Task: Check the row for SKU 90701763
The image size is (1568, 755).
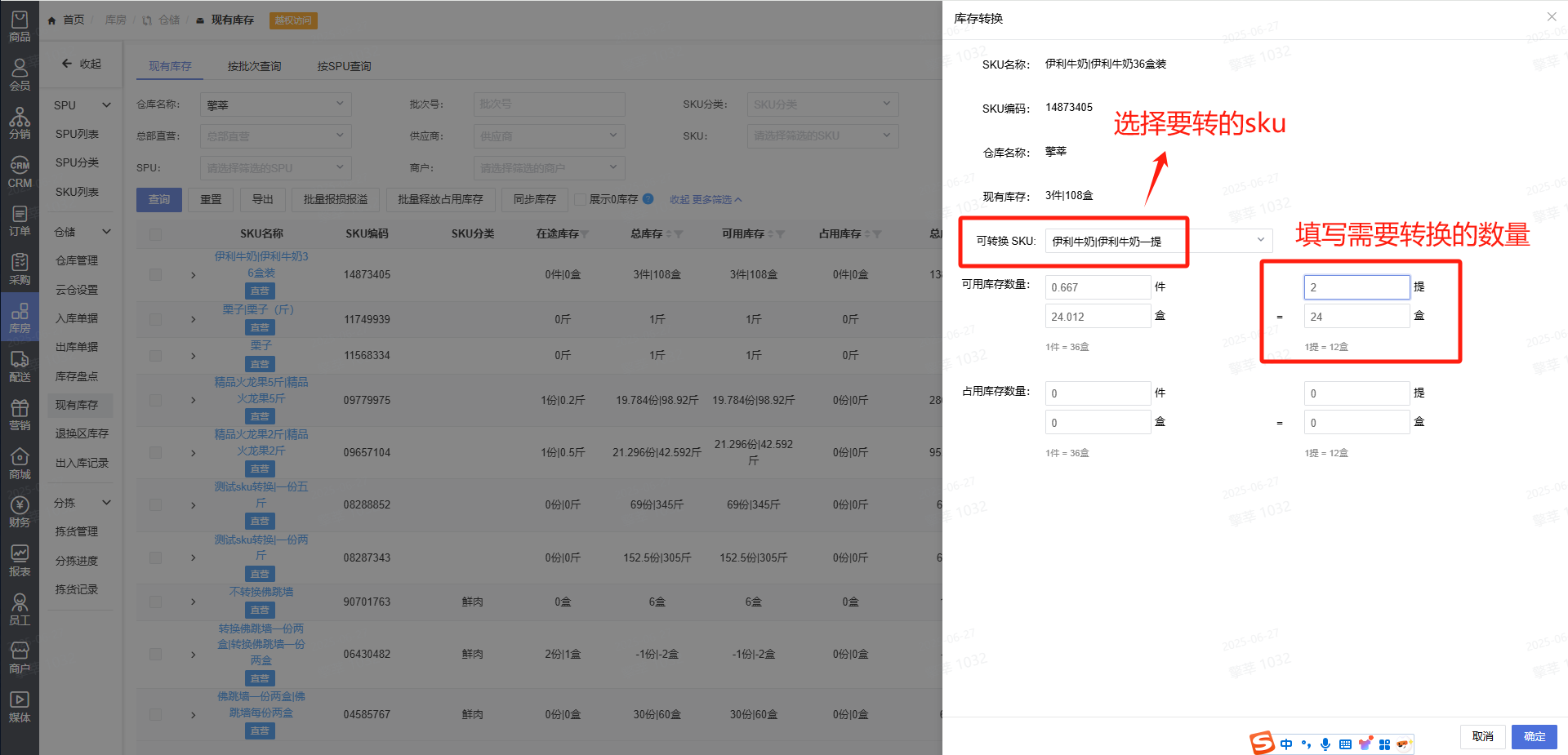Action: (x=155, y=602)
